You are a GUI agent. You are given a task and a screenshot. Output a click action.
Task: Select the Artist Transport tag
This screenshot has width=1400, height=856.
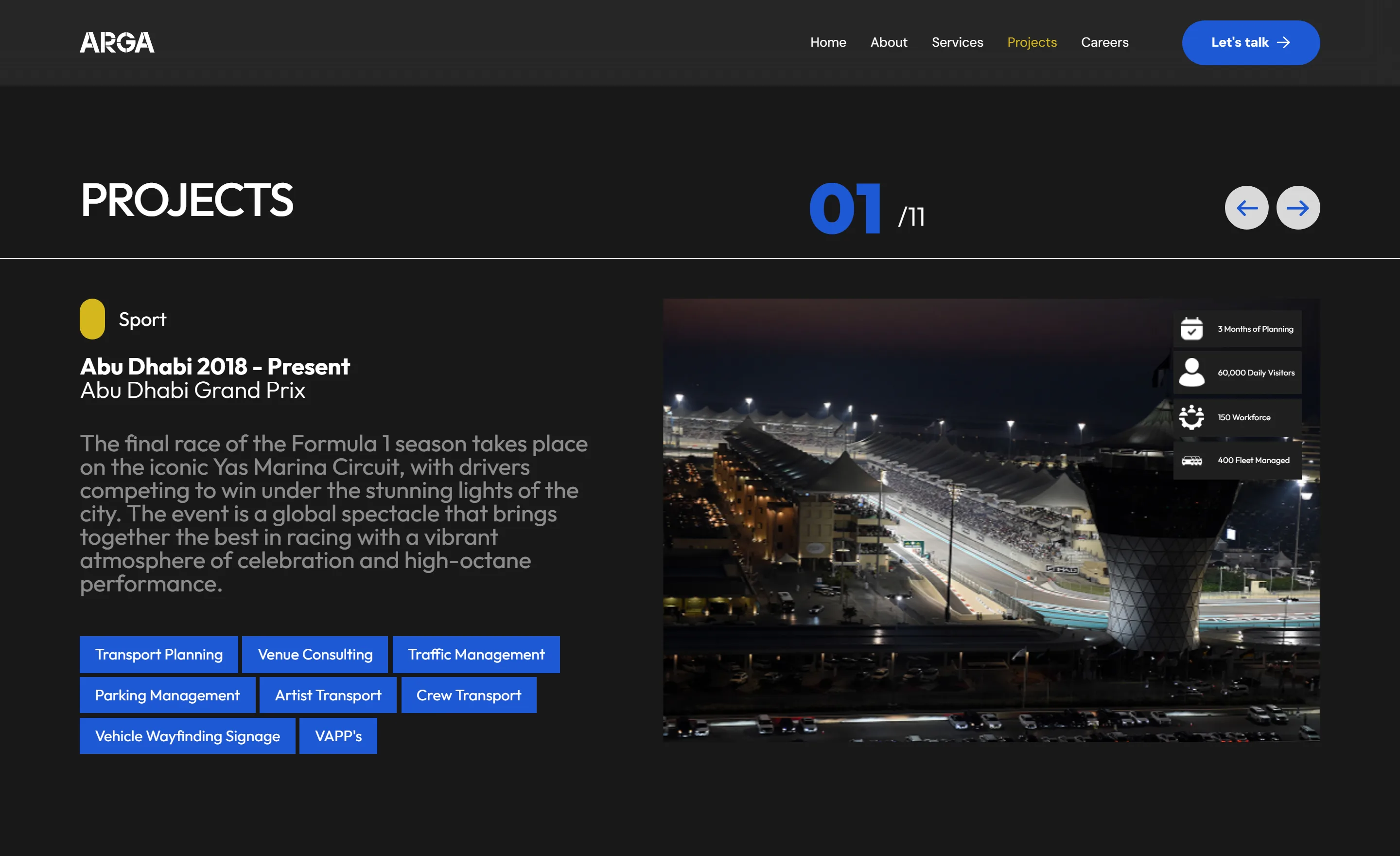(x=328, y=695)
